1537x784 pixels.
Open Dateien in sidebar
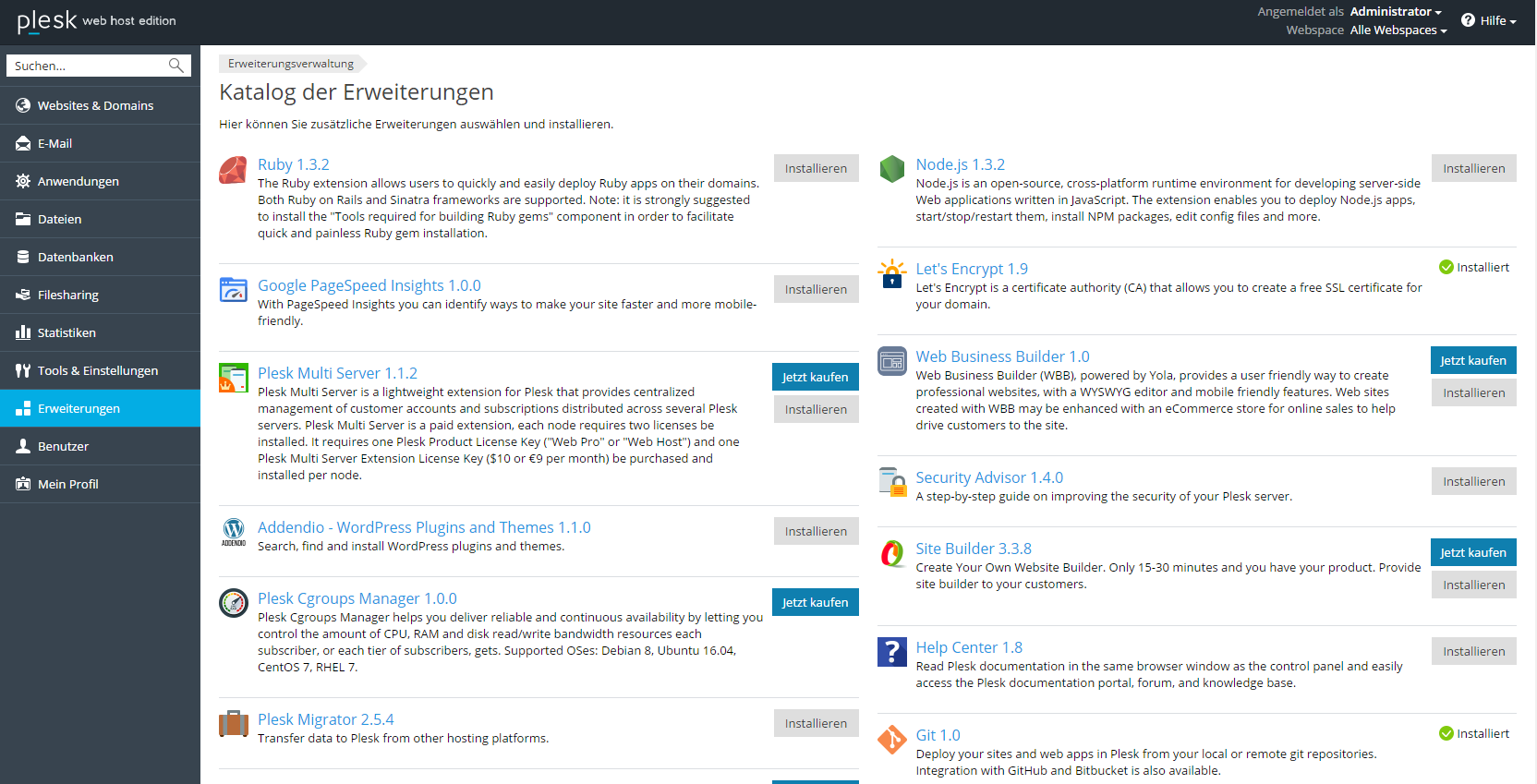point(100,219)
